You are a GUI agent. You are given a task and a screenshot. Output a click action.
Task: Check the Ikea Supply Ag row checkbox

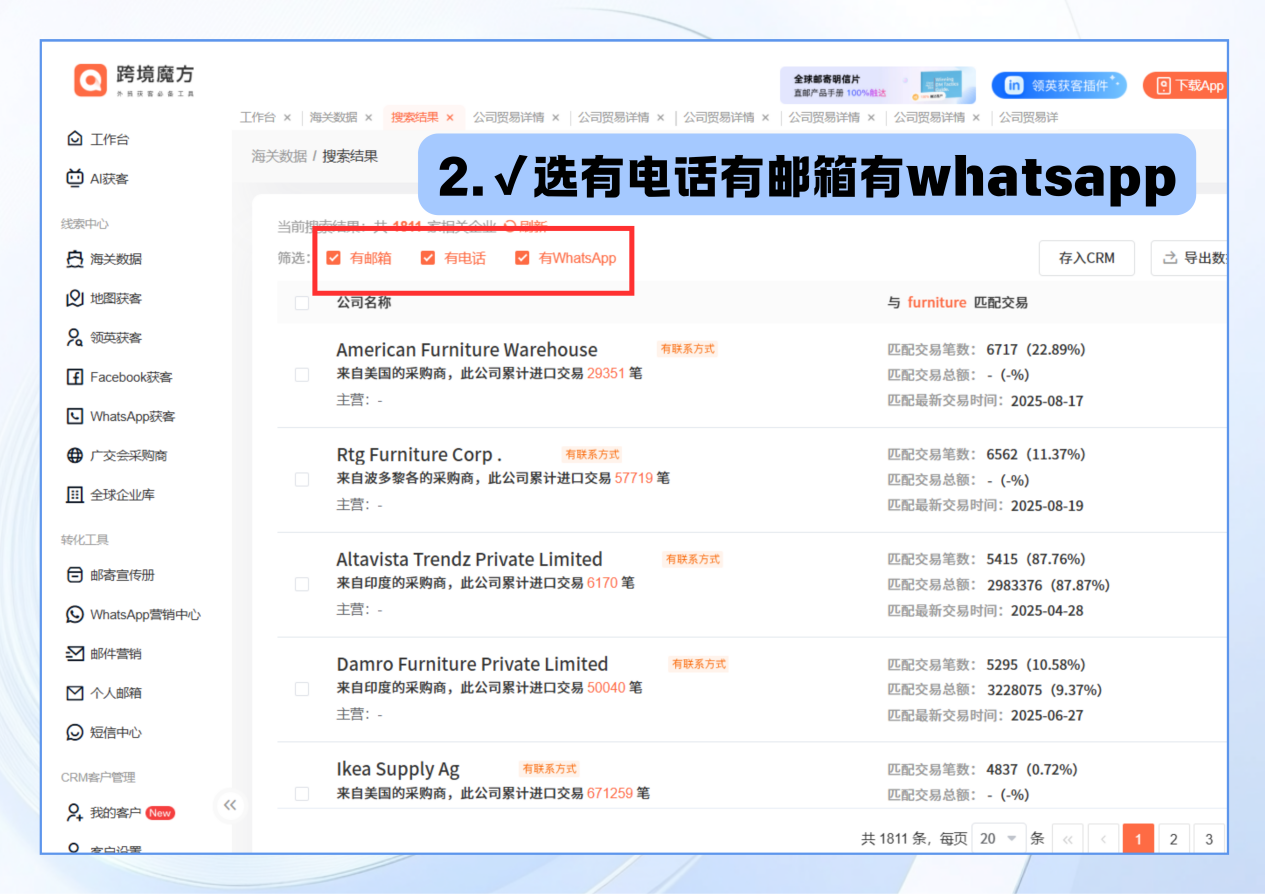(x=302, y=794)
